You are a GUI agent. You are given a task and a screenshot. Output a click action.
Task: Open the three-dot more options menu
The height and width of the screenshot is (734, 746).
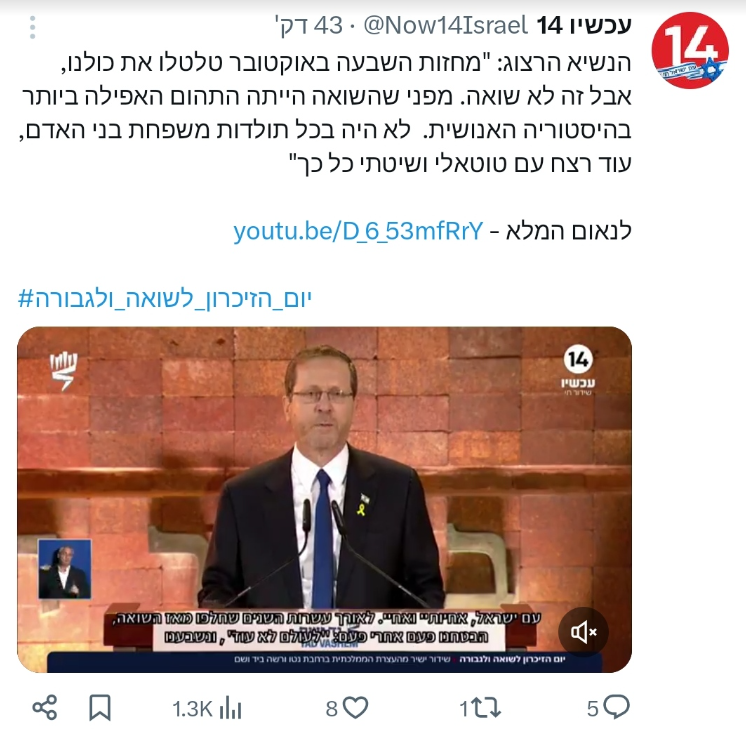click(x=32, y=27)
